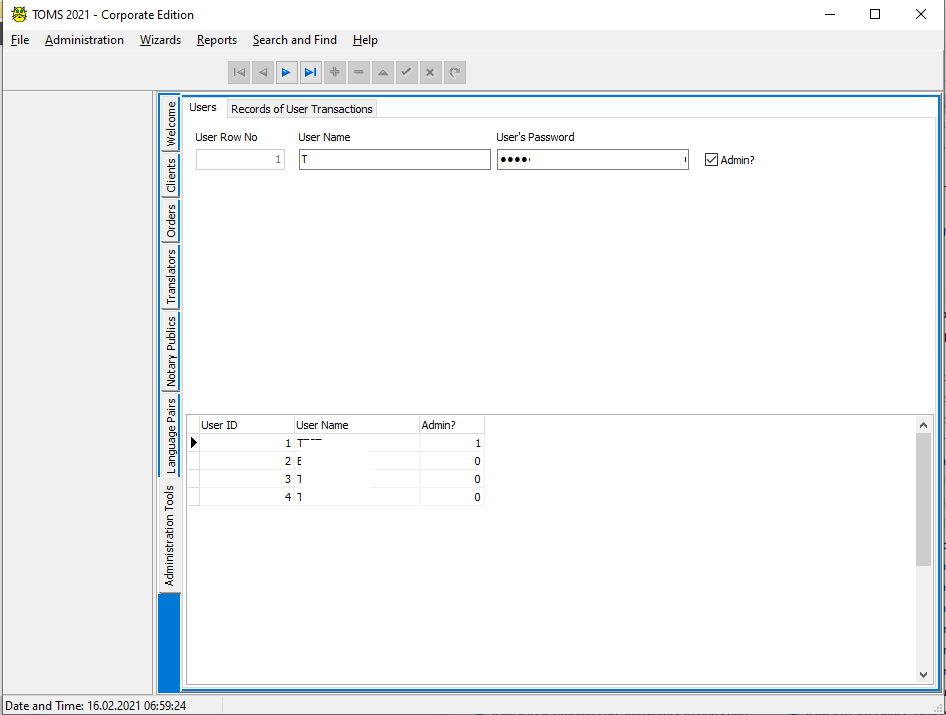The image size is (946, 715).
Task: Cancel the current record edits
Action: click(430, 72)
